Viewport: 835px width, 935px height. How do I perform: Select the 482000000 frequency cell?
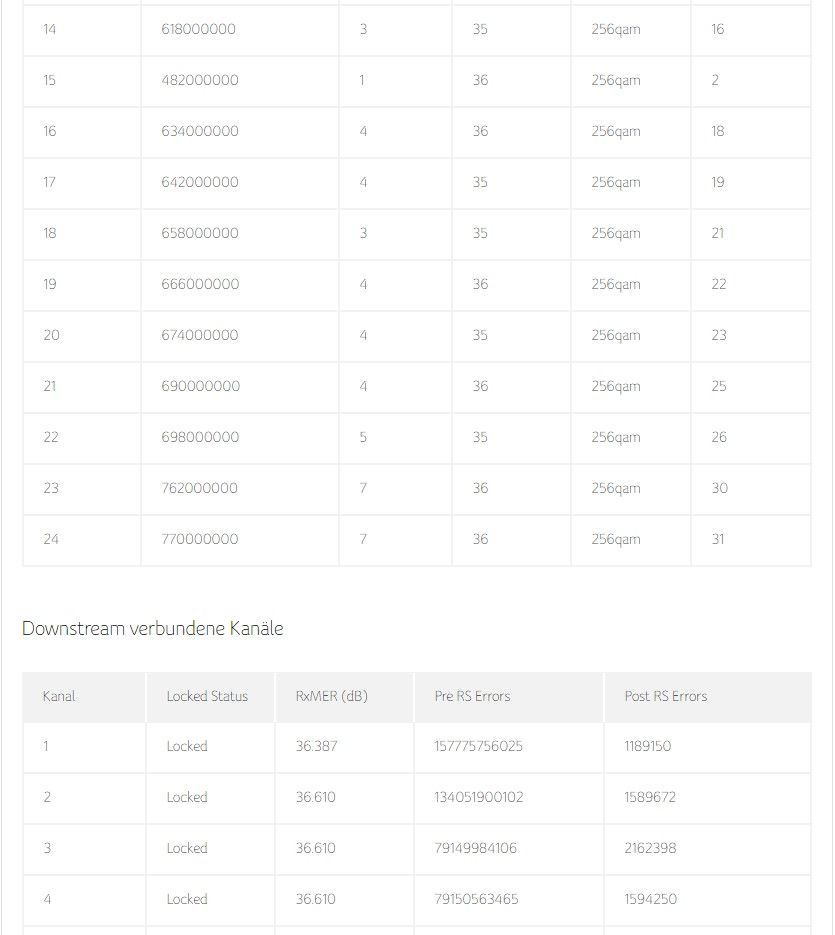pos(200,80)
